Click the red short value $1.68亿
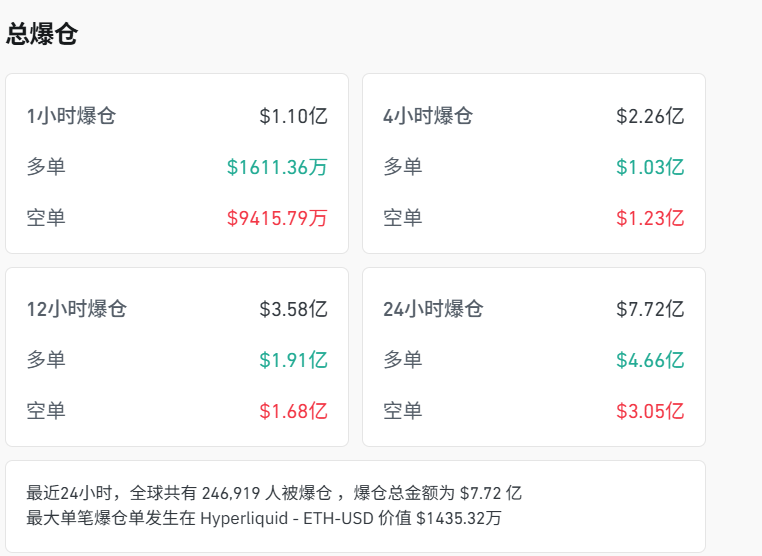The image size is (762, 556). [x=293, y=411]
